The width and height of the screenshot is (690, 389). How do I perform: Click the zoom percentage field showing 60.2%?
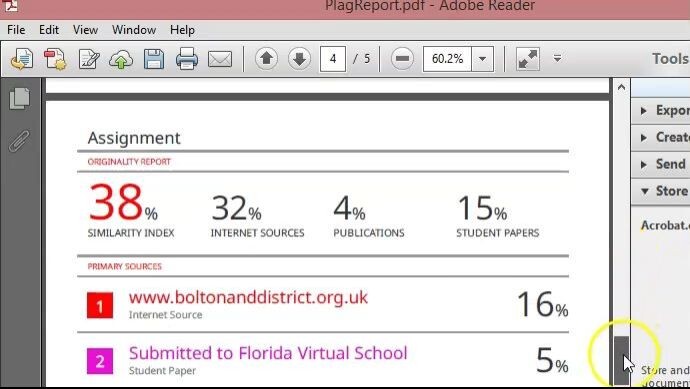pyautogui.click(x=447, y=59)
